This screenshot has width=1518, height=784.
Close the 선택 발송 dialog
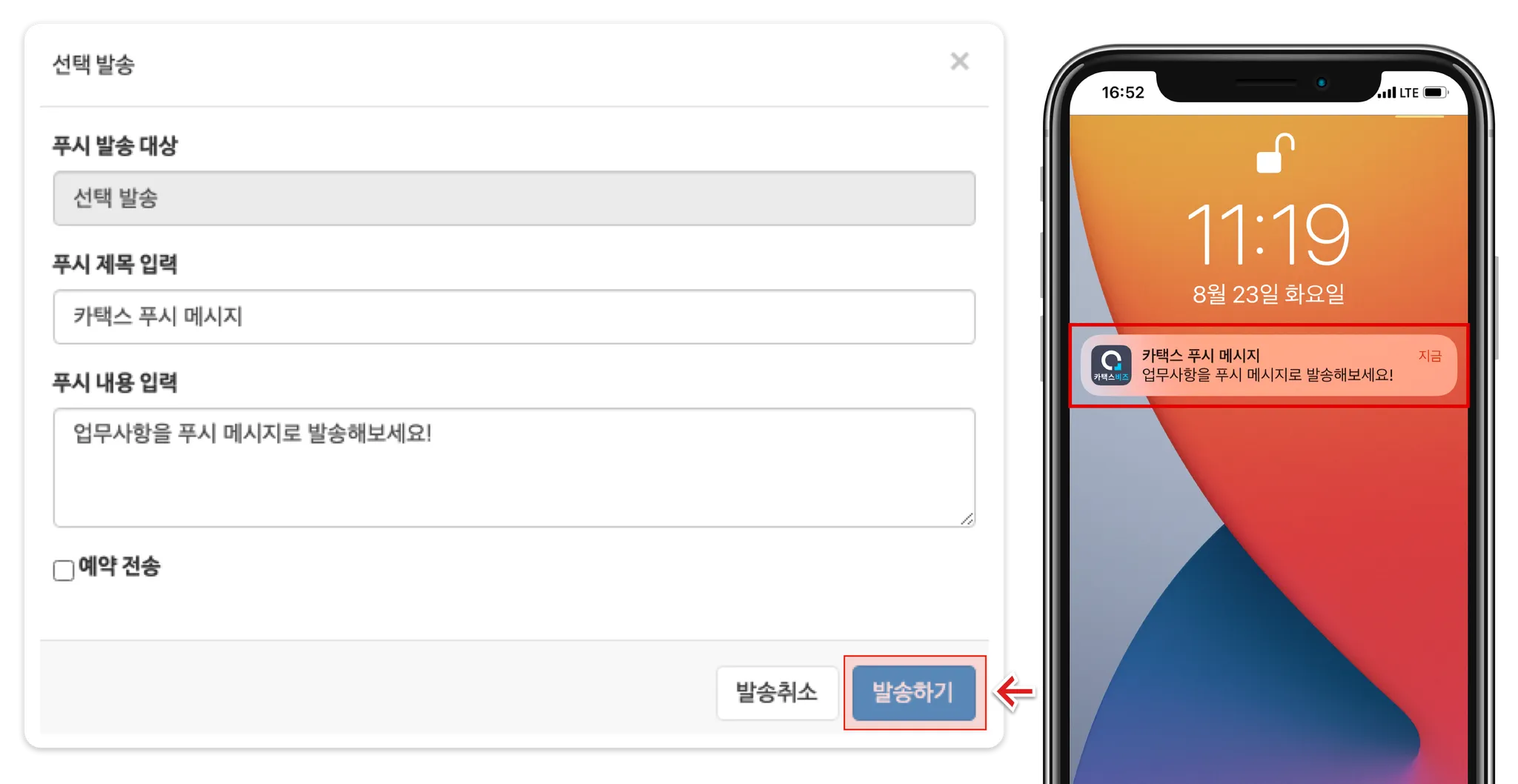(959, 62)
